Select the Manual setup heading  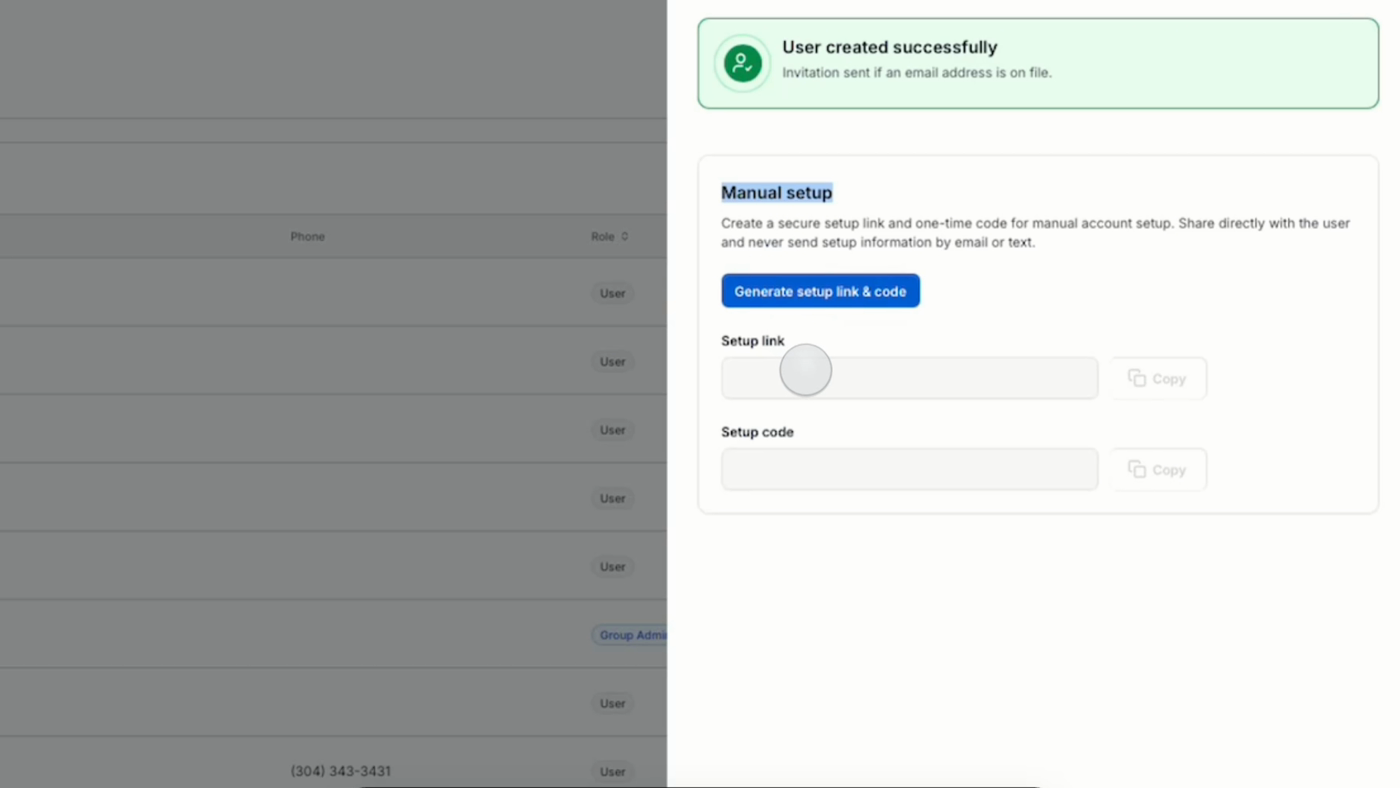pos(776,192)
